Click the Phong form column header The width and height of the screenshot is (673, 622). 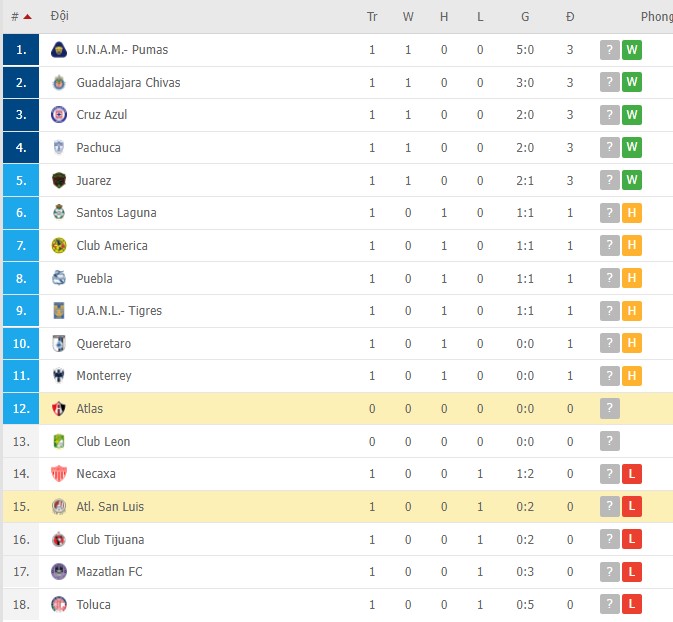pos(655,16)
